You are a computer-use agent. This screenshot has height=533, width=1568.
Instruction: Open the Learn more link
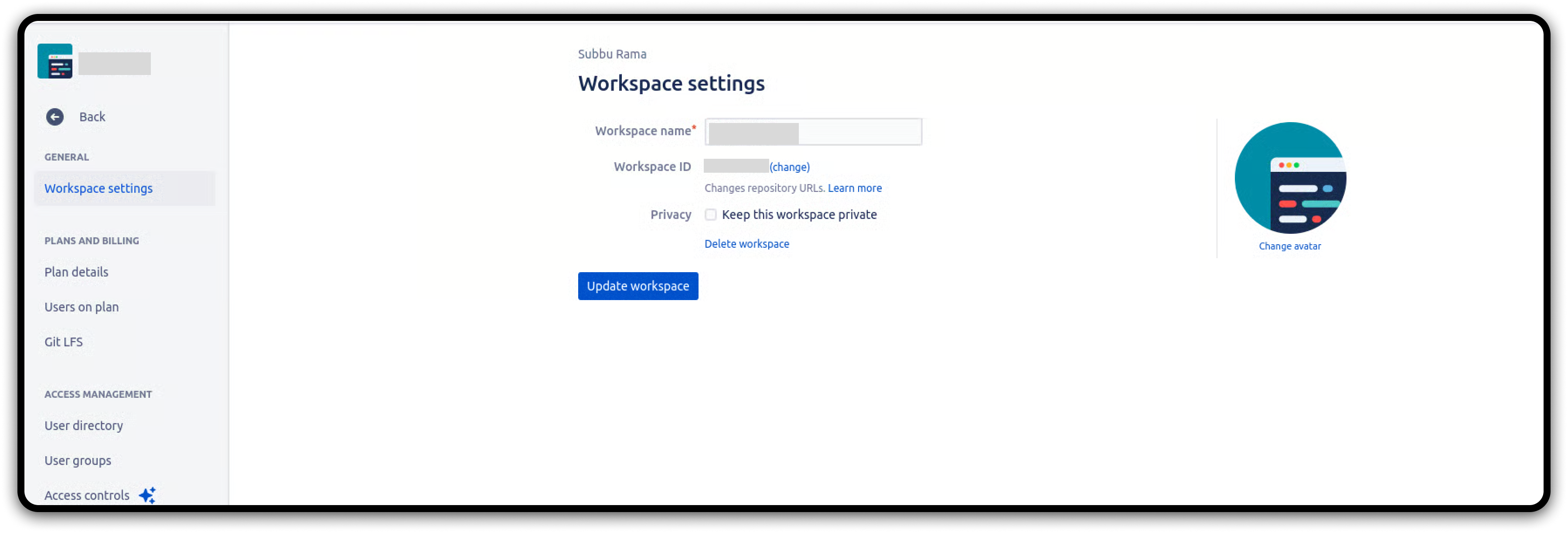854,188
